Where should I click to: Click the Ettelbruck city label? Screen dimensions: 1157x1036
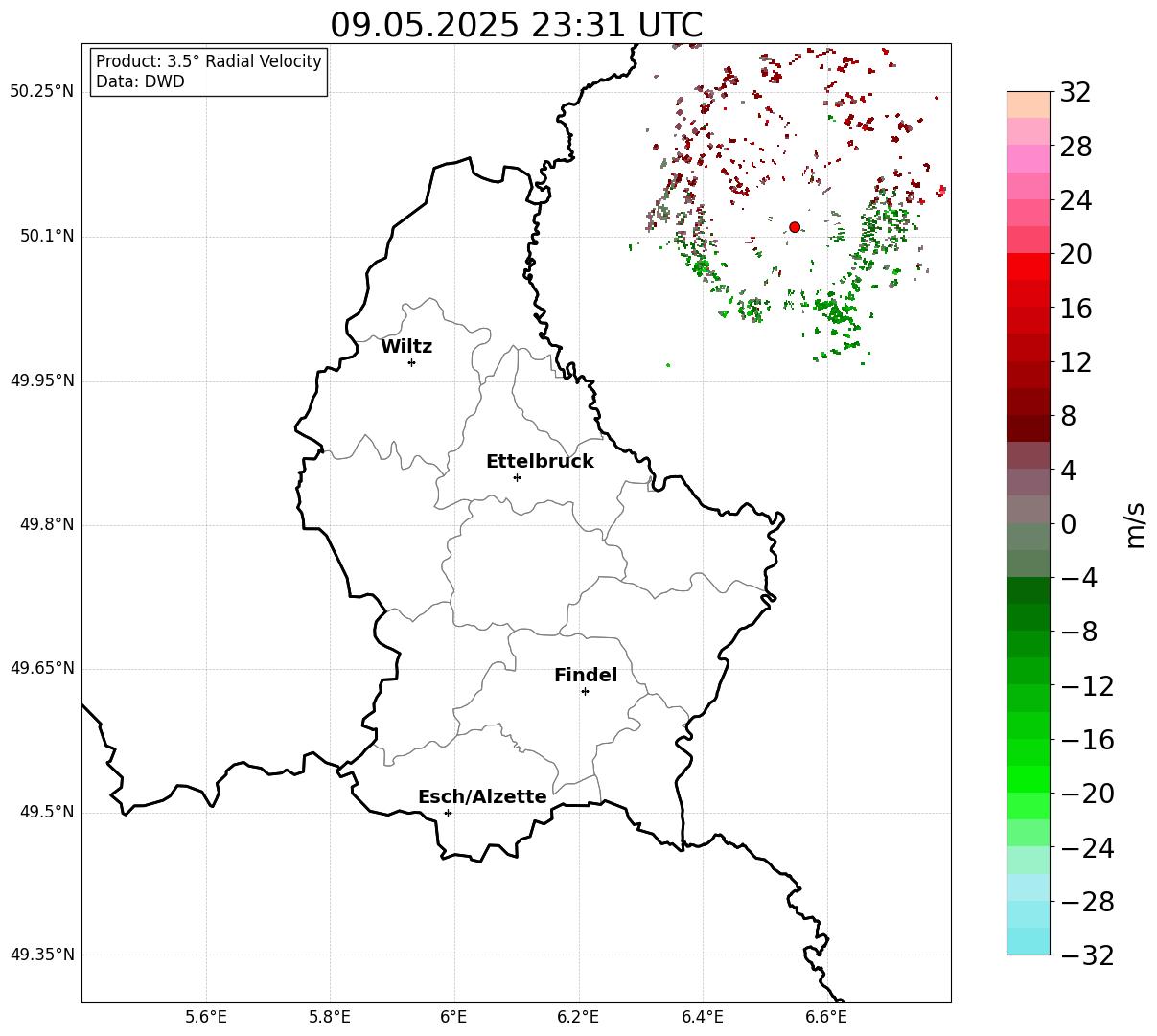tap(540, 462)
